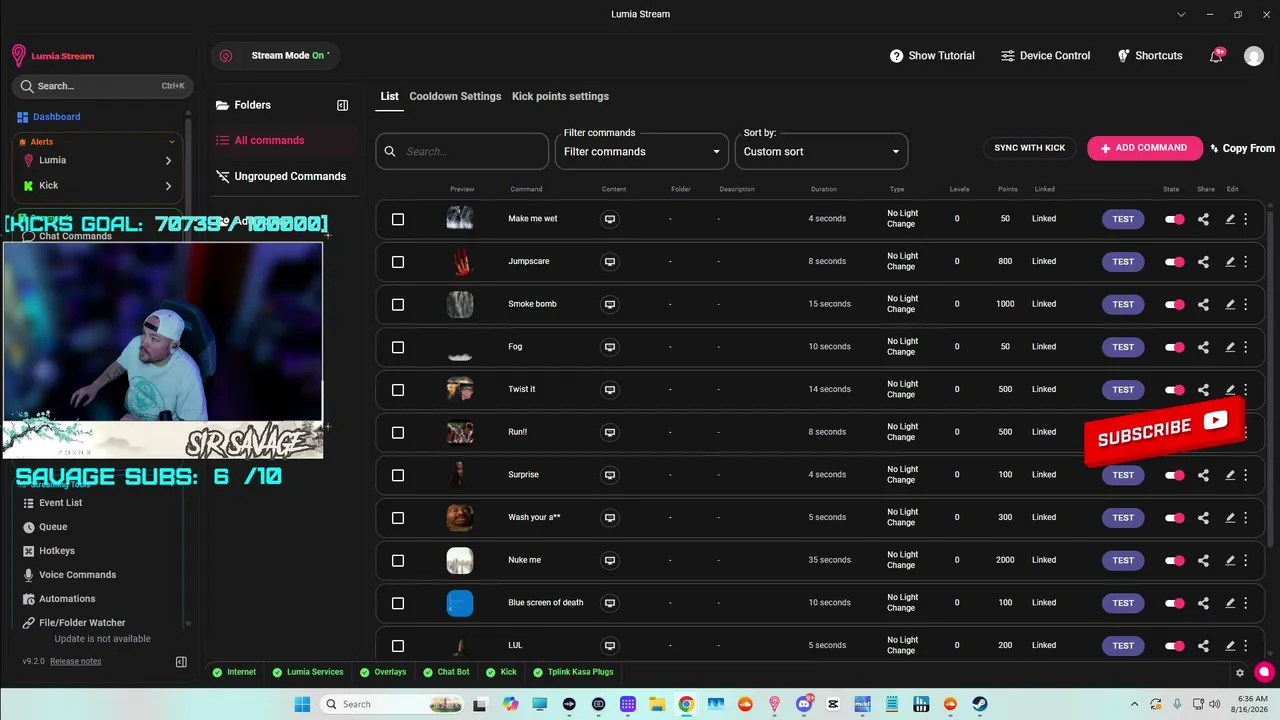
Task: Edit the Jumpscare command
Action: (x=1230, y=262)
